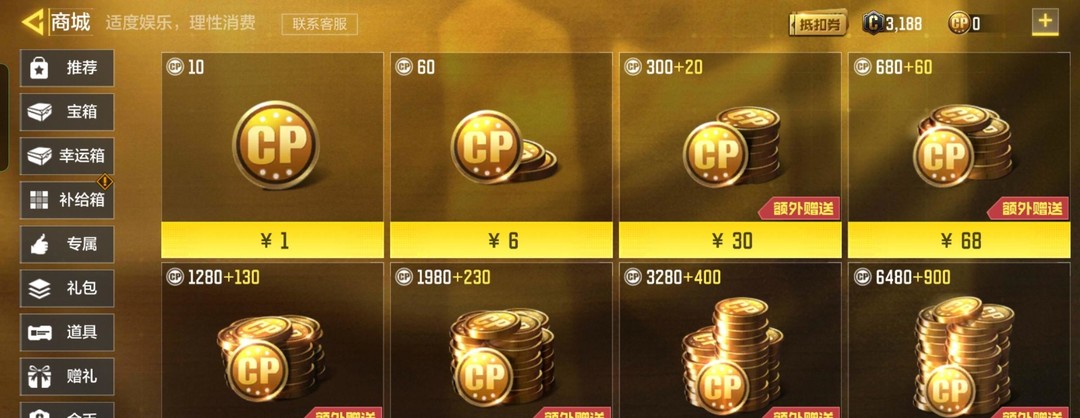Click the CP balance coin icon
Image resolution: width=1080 pixels, height=418 pixels.
tap(959, 23)
